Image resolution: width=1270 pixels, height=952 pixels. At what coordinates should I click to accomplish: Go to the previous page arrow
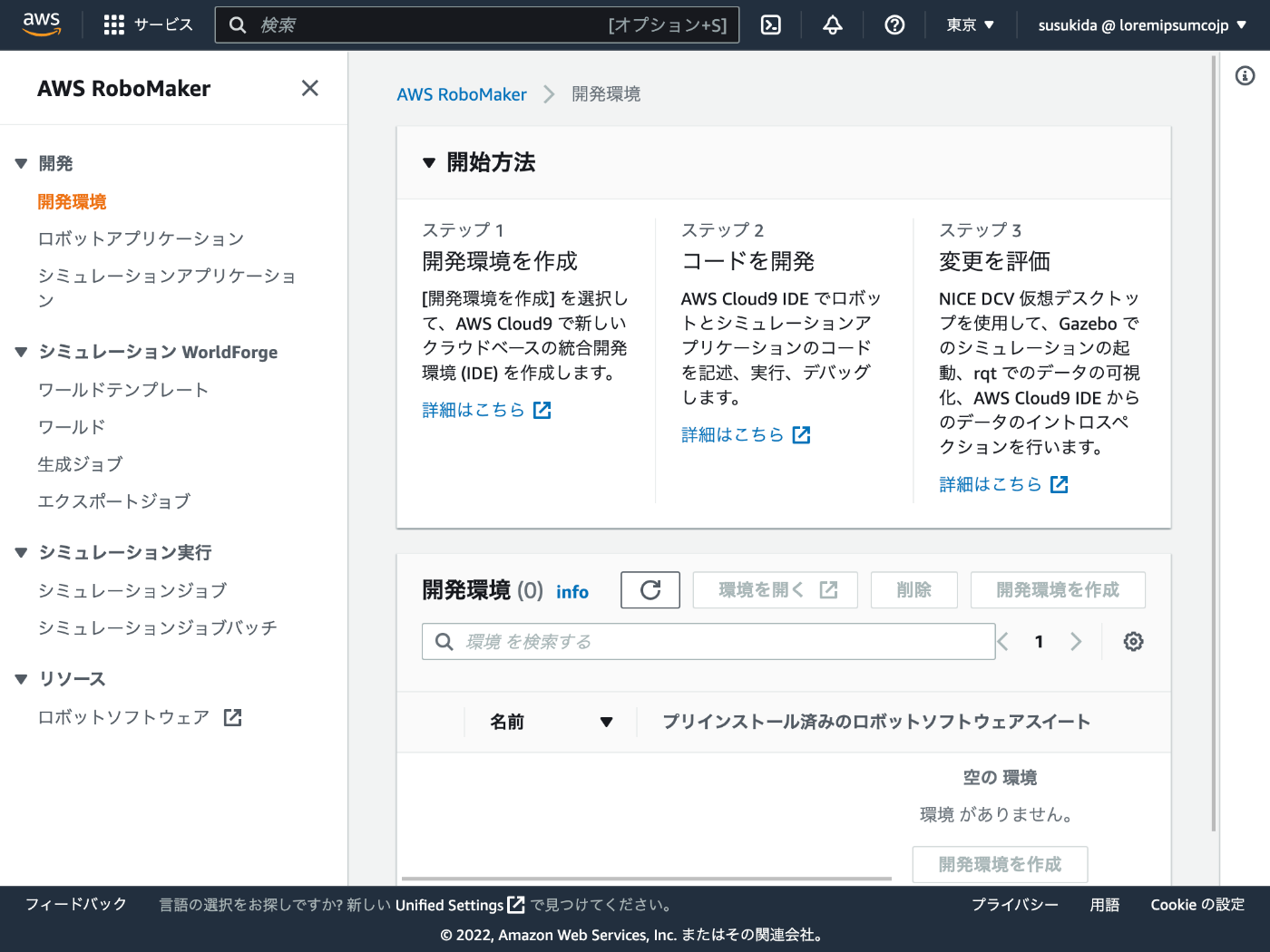[1003, 642]
